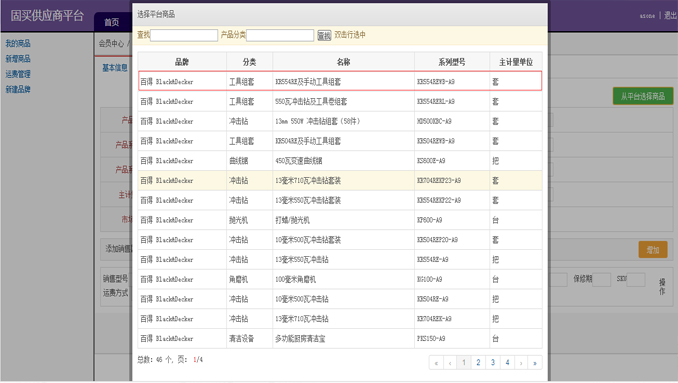Select row 13毫米550瓦冲击钻套装
The image size is (678, 383).
340,201
